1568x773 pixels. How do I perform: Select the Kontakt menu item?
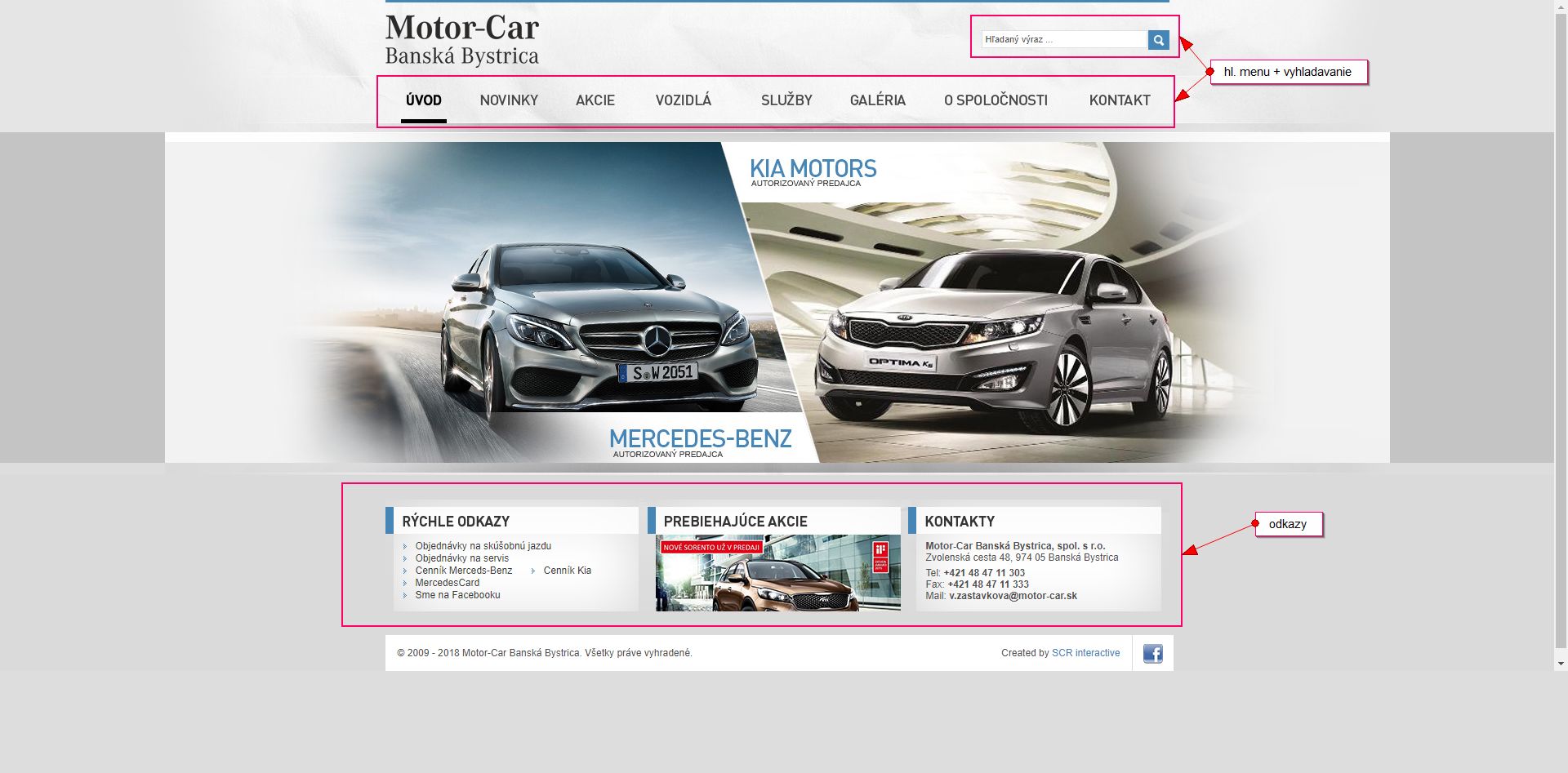click(x=1119, y=100)
